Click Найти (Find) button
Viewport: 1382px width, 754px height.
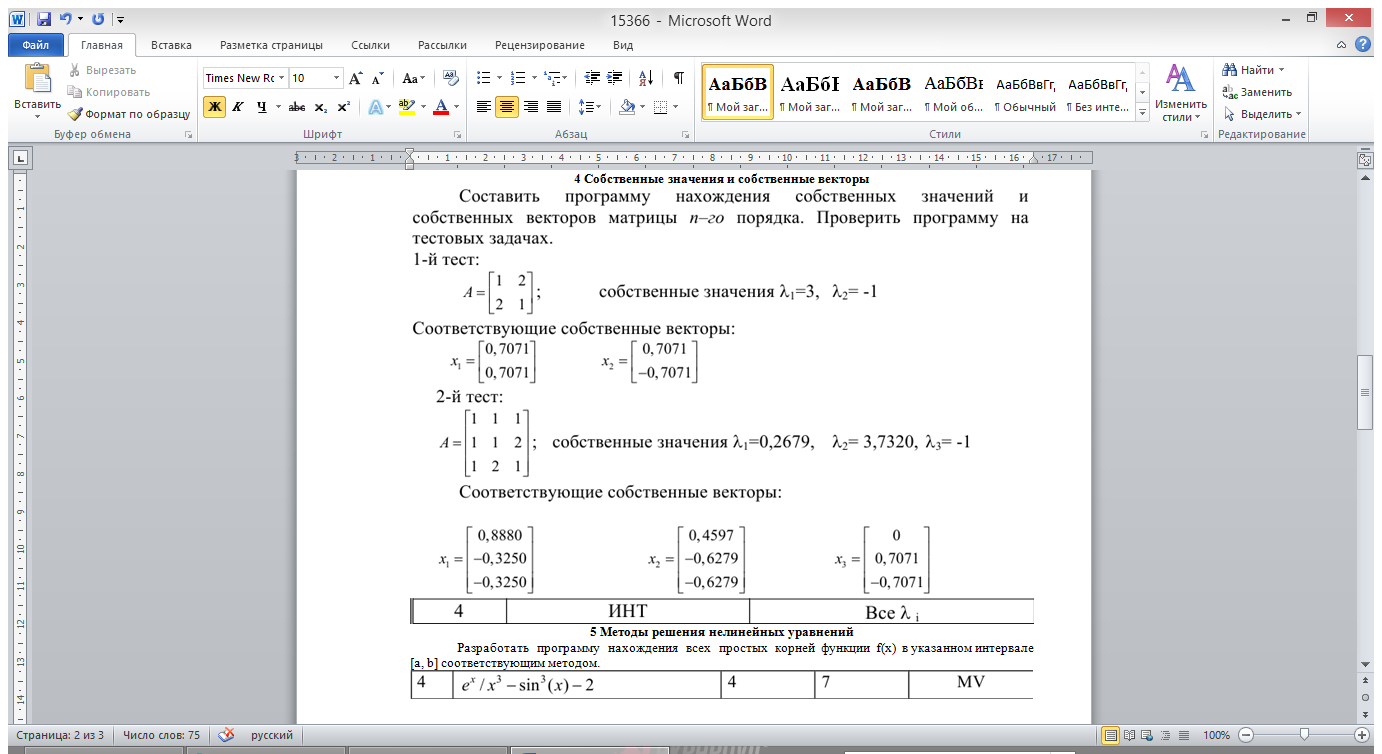pos(1254,70)
